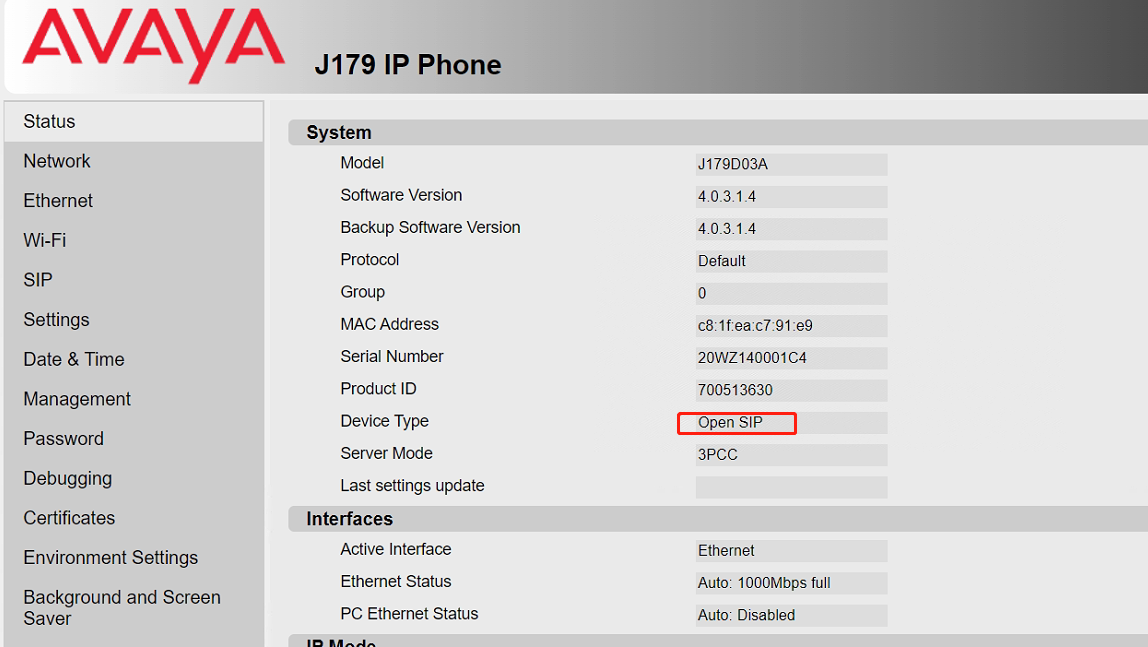The image size is (1148, 647).
Task: Click the Backup Software Version value
Action: (791, 228)
